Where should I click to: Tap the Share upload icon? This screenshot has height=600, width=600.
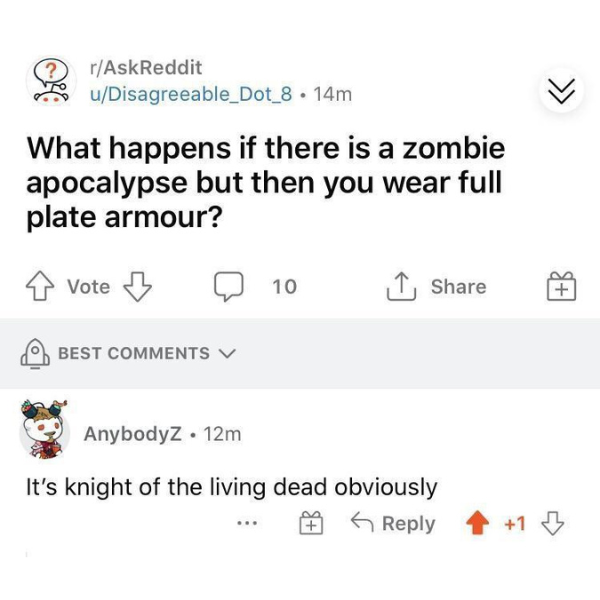(401, 286)
